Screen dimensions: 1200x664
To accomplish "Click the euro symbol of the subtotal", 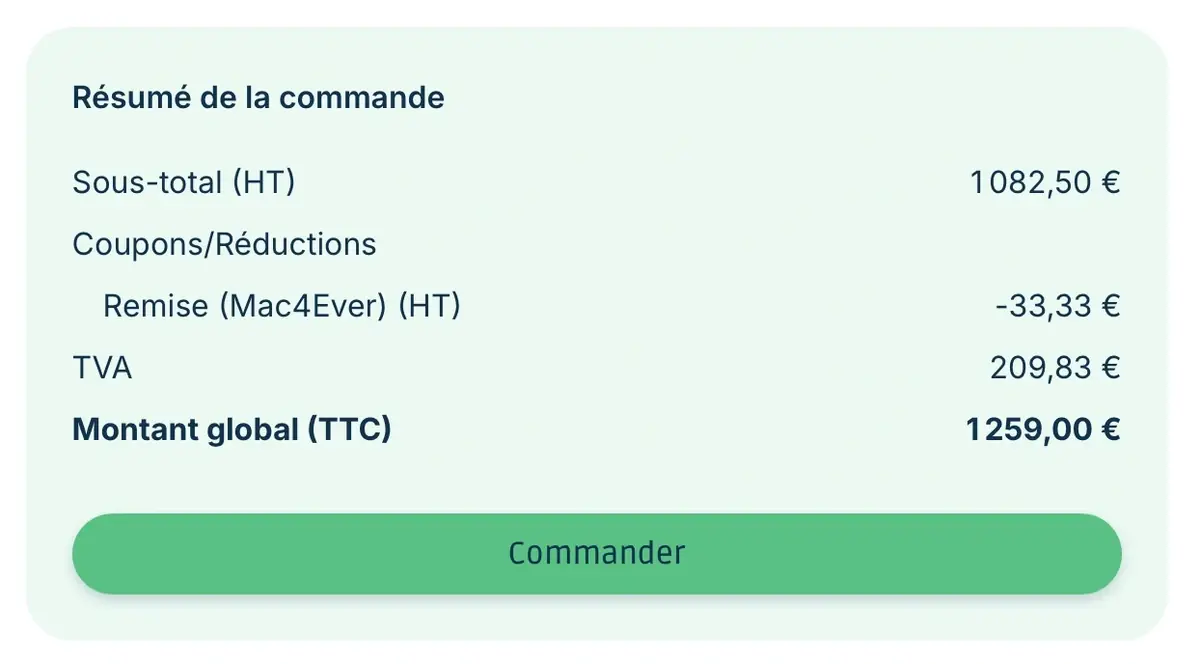I will [x=1108, y=183].
